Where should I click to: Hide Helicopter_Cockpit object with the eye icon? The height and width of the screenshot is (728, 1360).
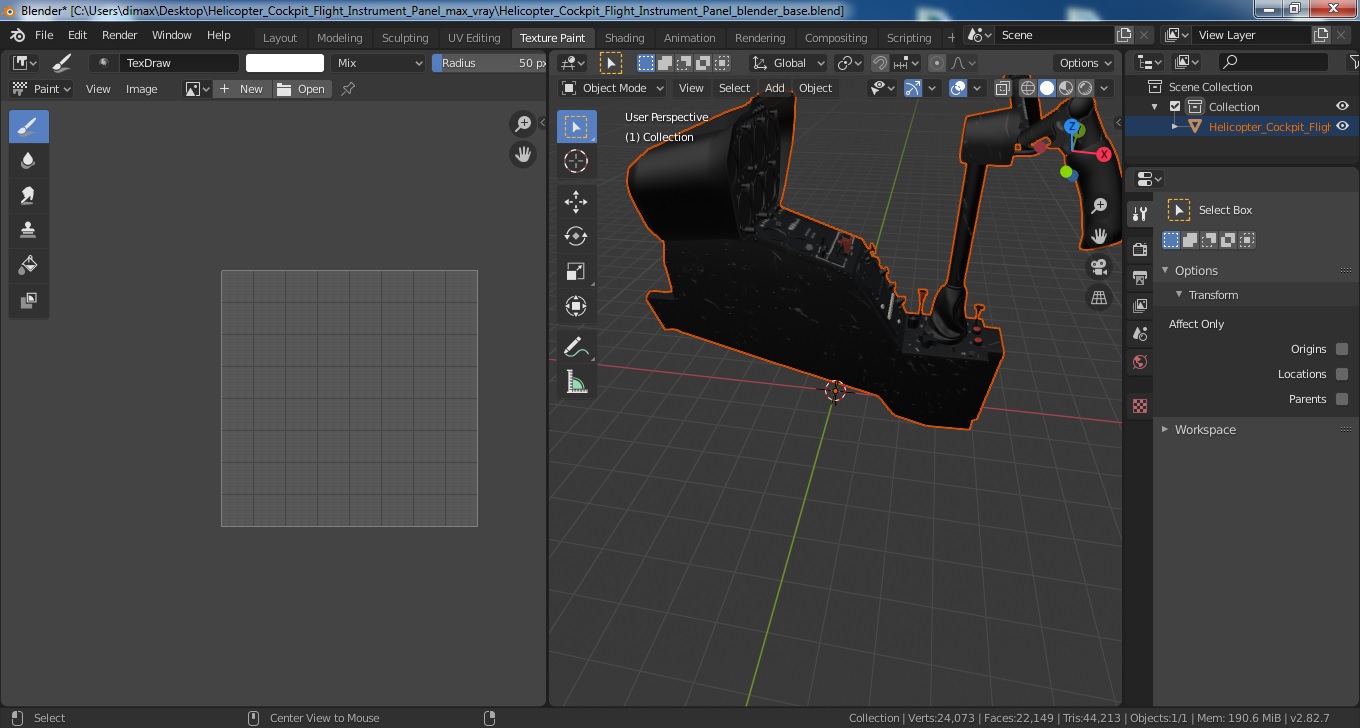click(1343, 127)
